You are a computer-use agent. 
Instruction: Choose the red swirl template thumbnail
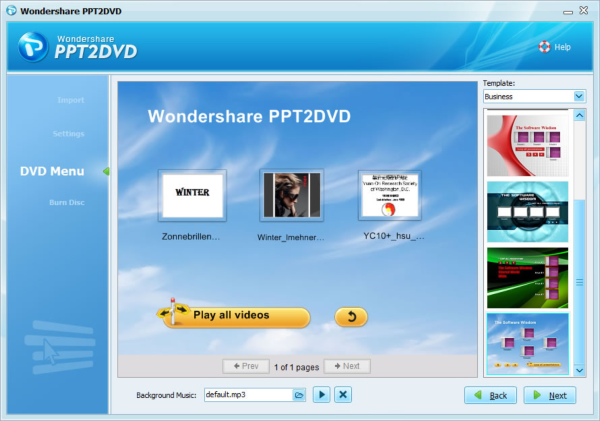(x=528, y=145)
